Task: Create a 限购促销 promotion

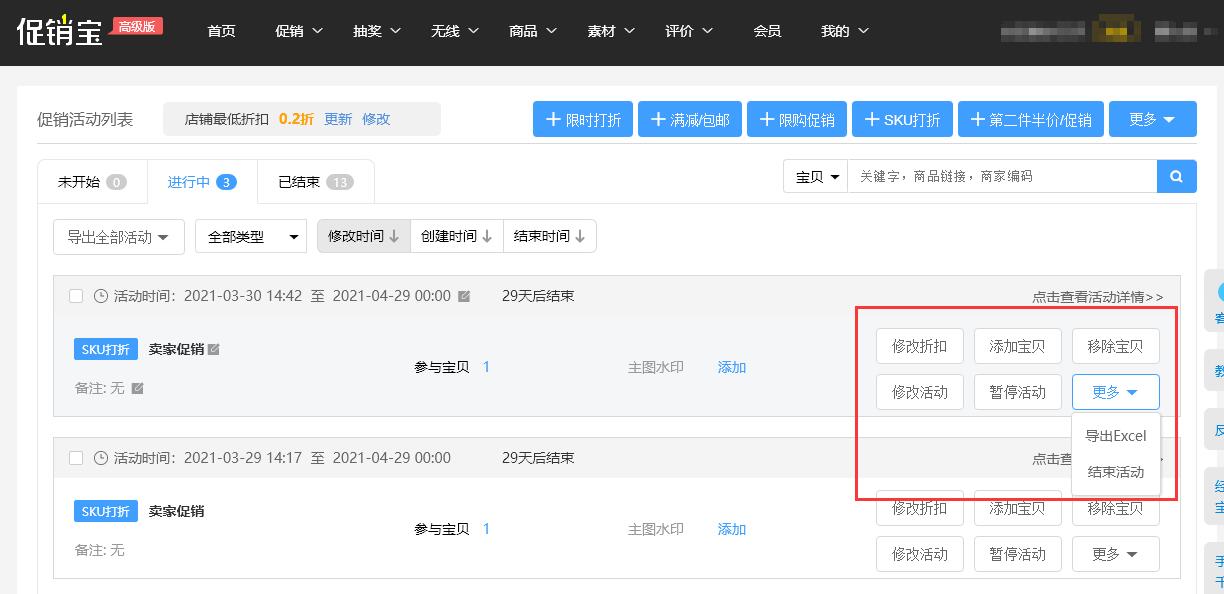Action: pos(797,119)
